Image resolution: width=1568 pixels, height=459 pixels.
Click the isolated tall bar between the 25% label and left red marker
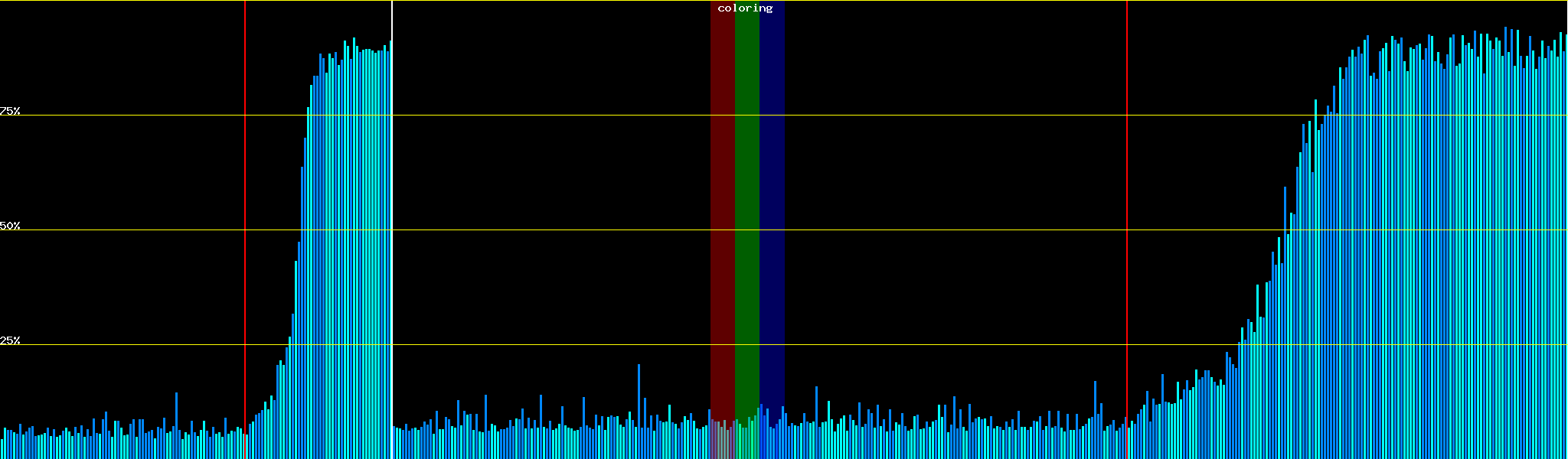tap(176, 421)
